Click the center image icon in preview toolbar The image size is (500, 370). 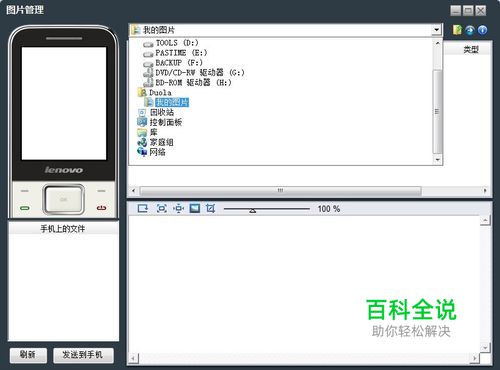(x=179, y=208)
